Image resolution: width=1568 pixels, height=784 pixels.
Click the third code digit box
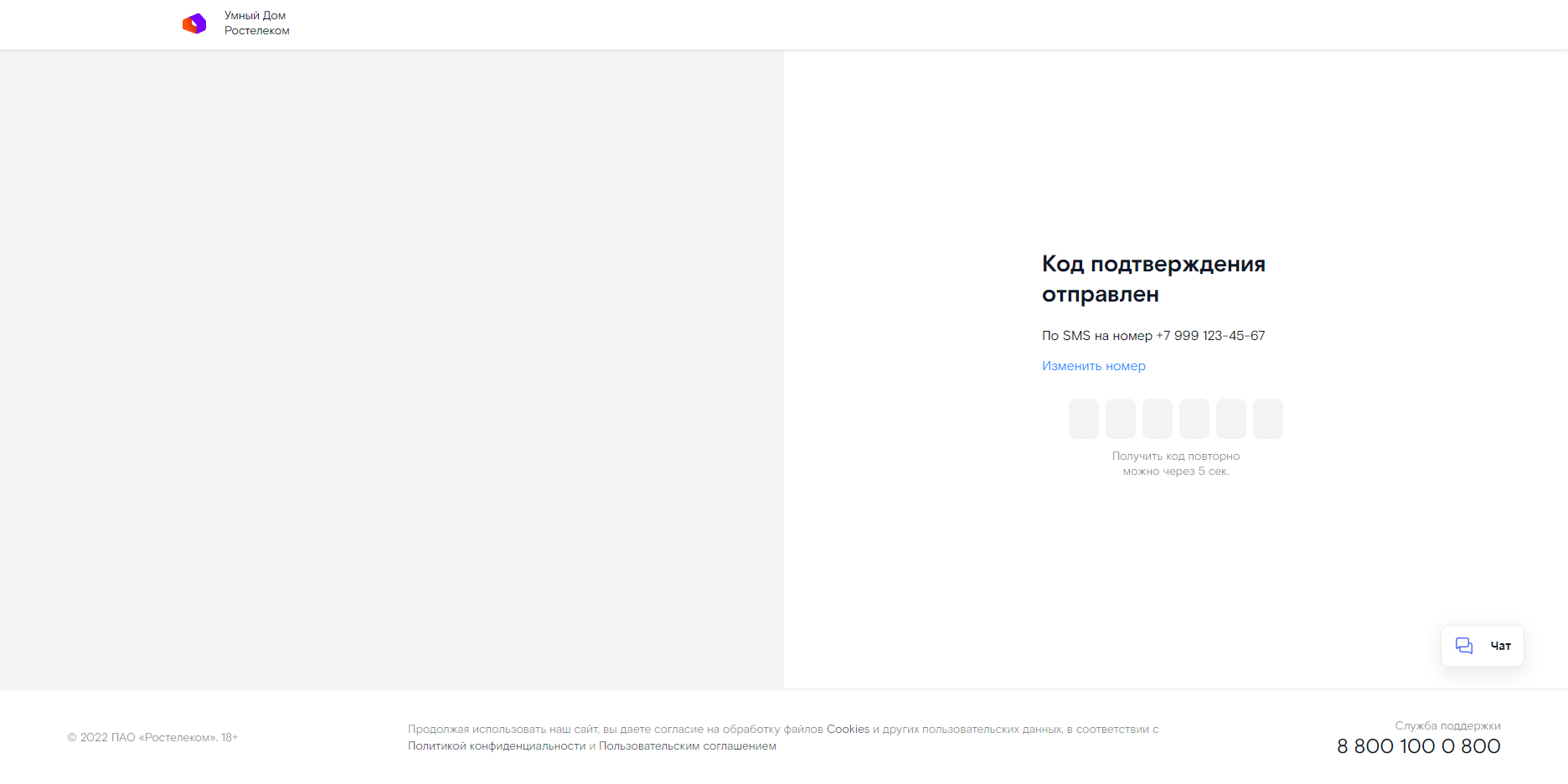1157,419
